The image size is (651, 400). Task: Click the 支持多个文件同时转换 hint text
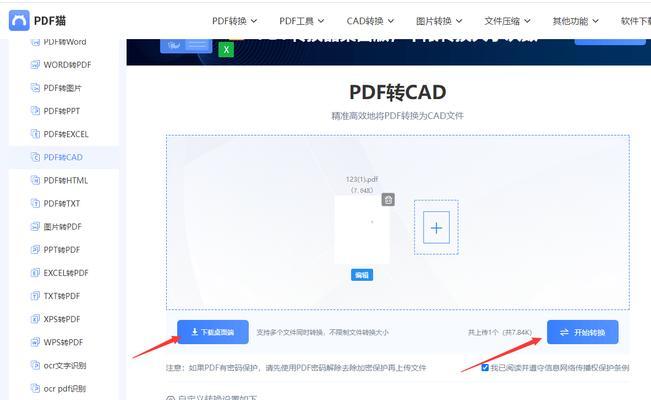click(x=323, y=332)
